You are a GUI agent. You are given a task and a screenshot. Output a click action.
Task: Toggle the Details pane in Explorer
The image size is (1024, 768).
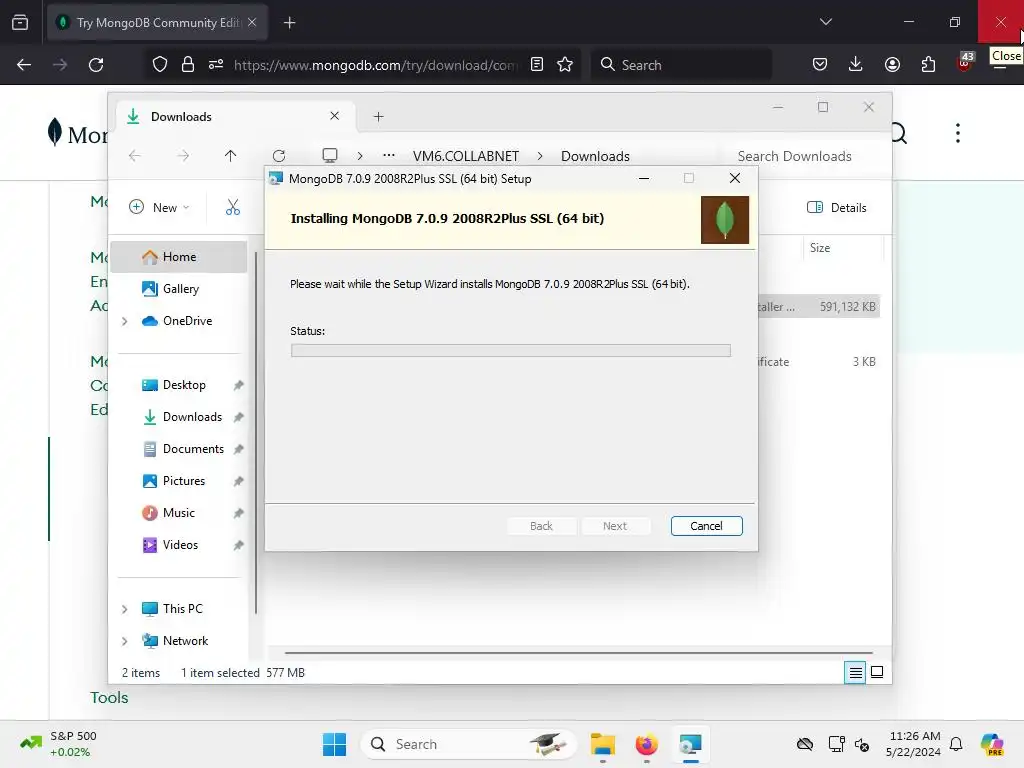point(837,207)
